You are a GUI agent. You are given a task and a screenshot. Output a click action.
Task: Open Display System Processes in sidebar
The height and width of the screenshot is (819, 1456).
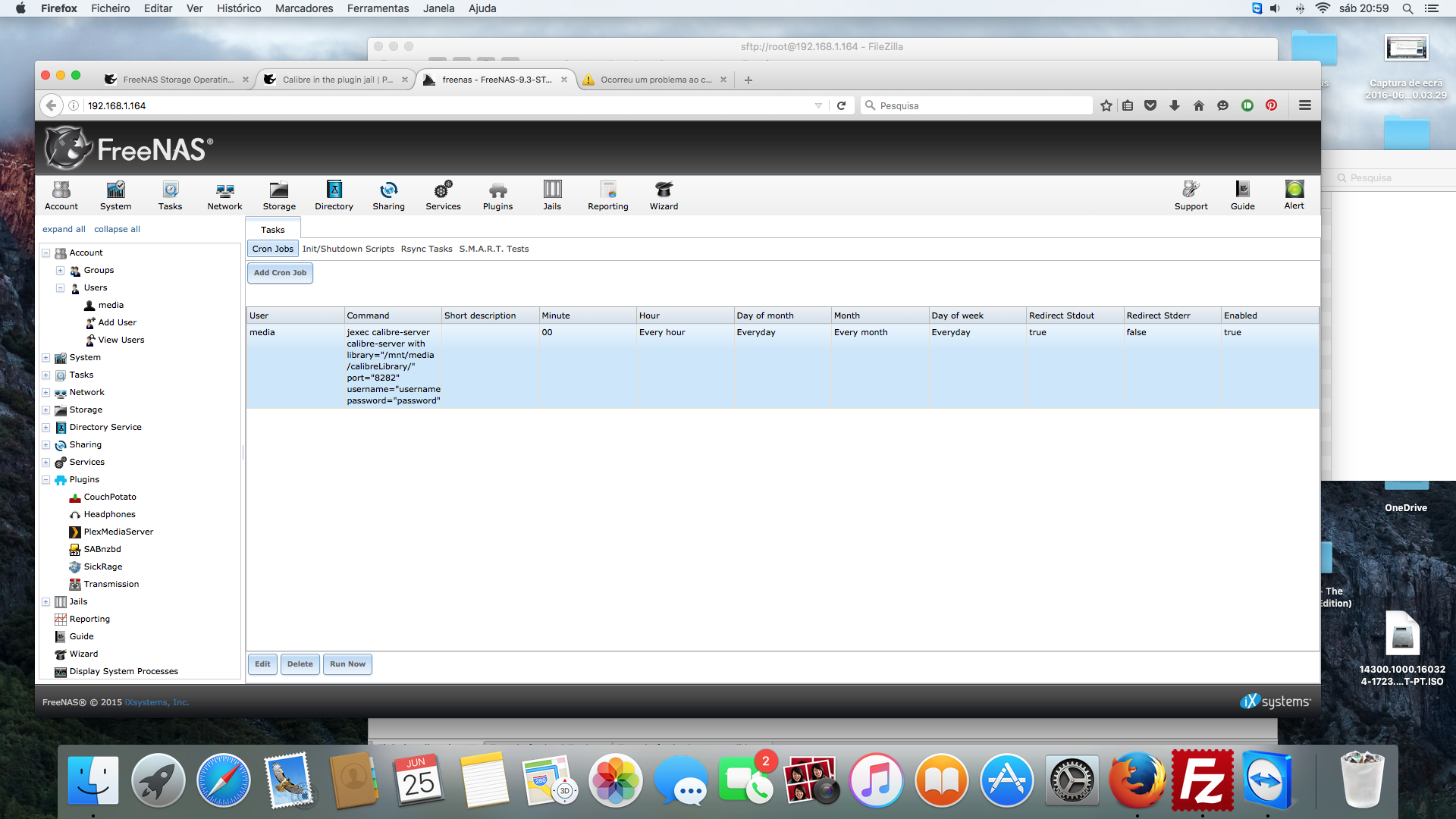(124, 672)
